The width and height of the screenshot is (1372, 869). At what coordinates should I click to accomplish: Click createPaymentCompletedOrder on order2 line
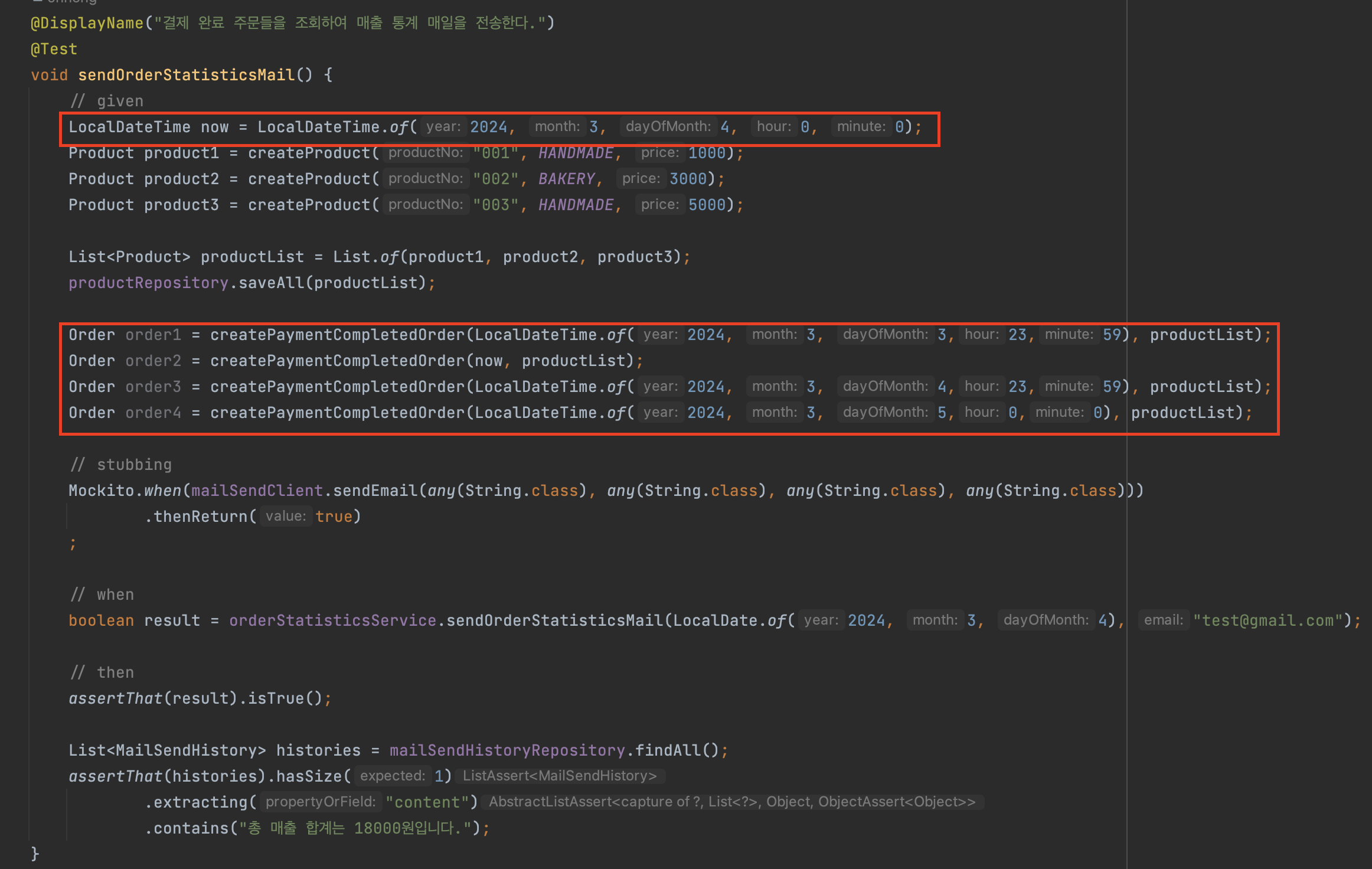337,361
